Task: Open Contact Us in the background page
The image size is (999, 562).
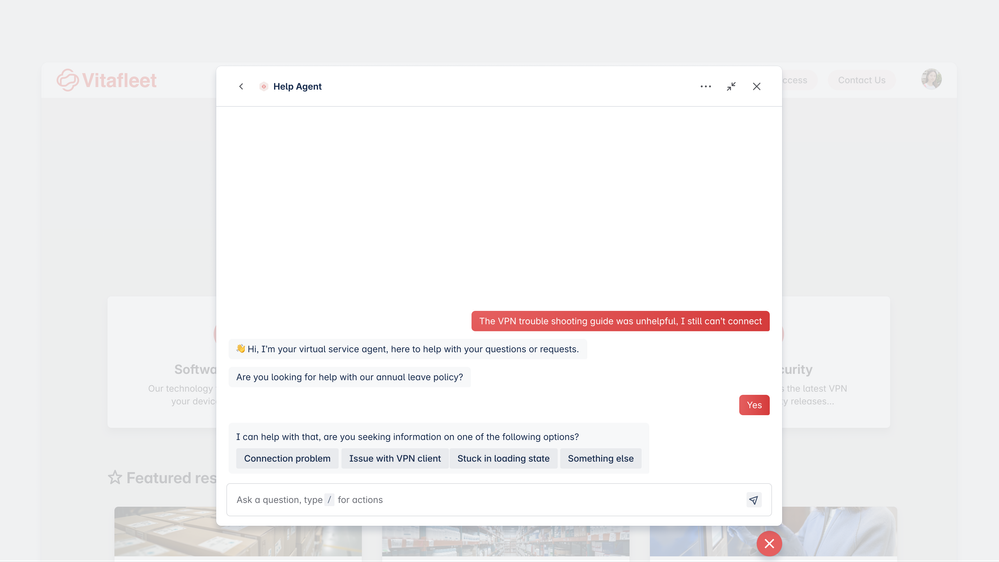Action: click(861, 80)
